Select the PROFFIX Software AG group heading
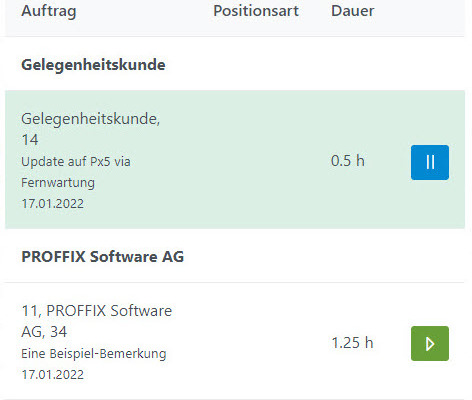Screen dimensions: 472x400 [102, 257]
